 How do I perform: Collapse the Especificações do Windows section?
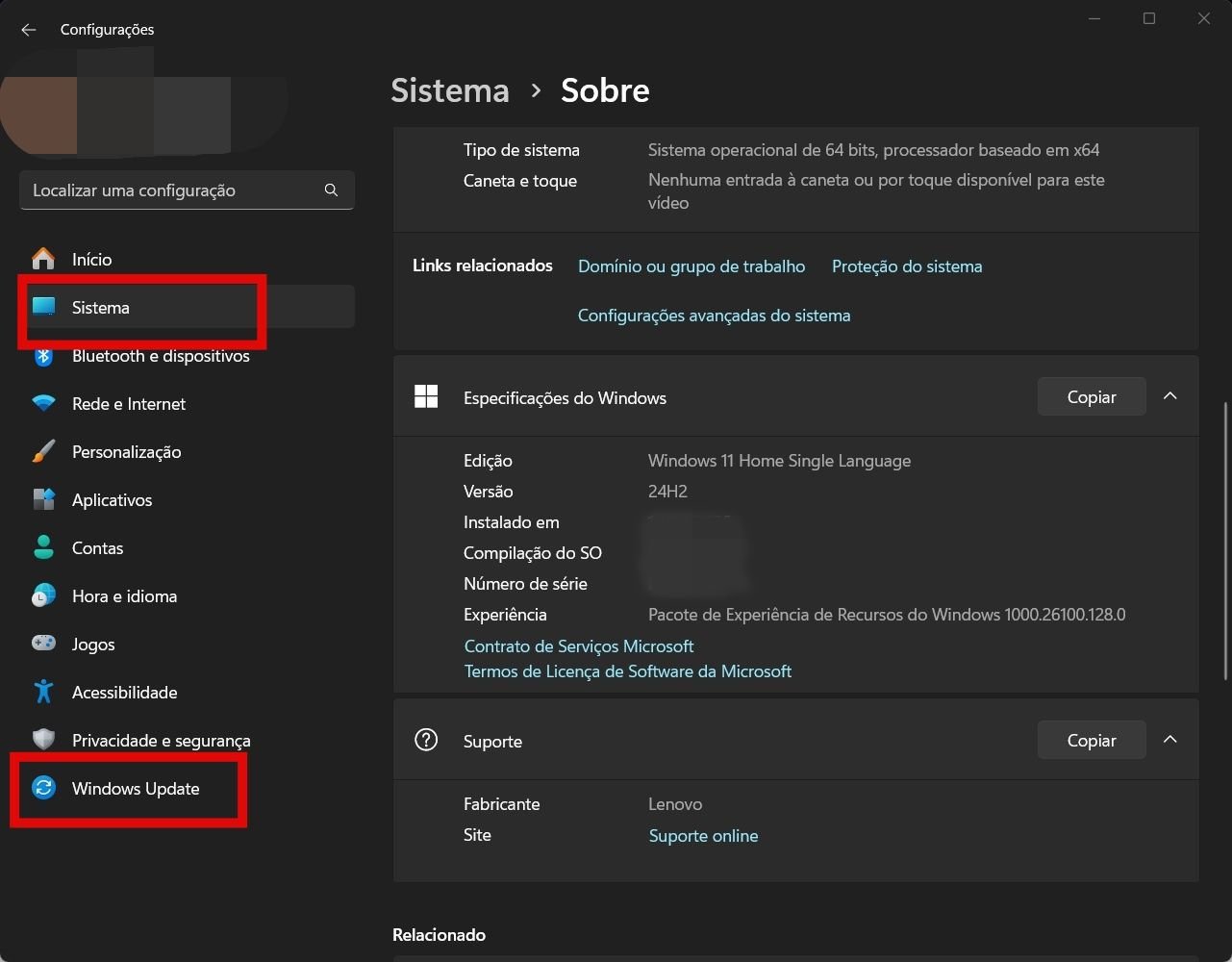point(1170,395)
